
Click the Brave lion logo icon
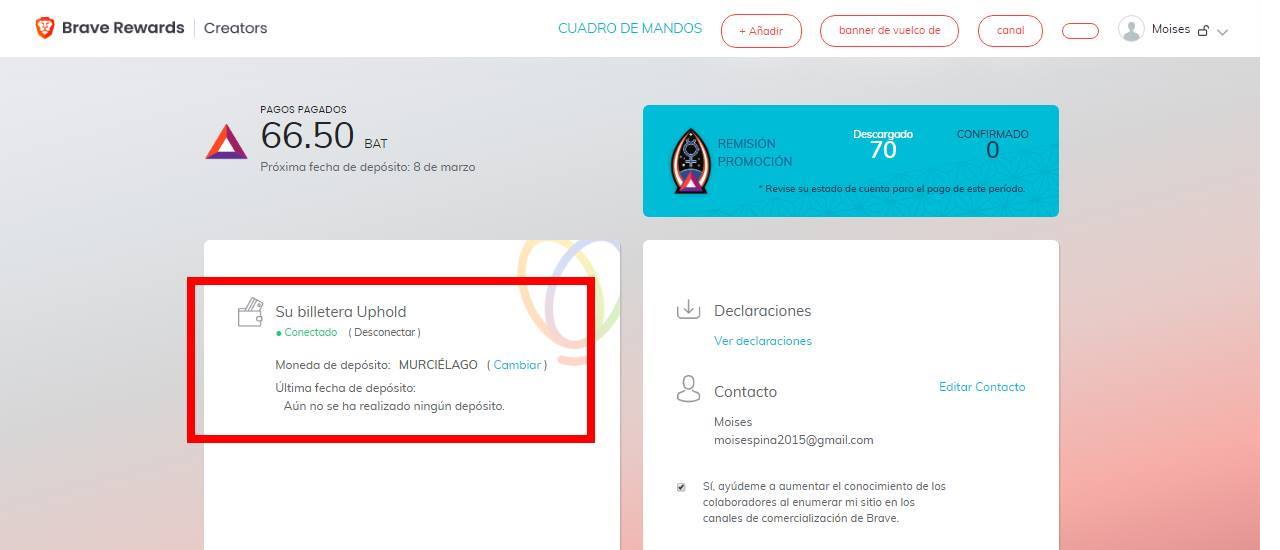[44, 28]
